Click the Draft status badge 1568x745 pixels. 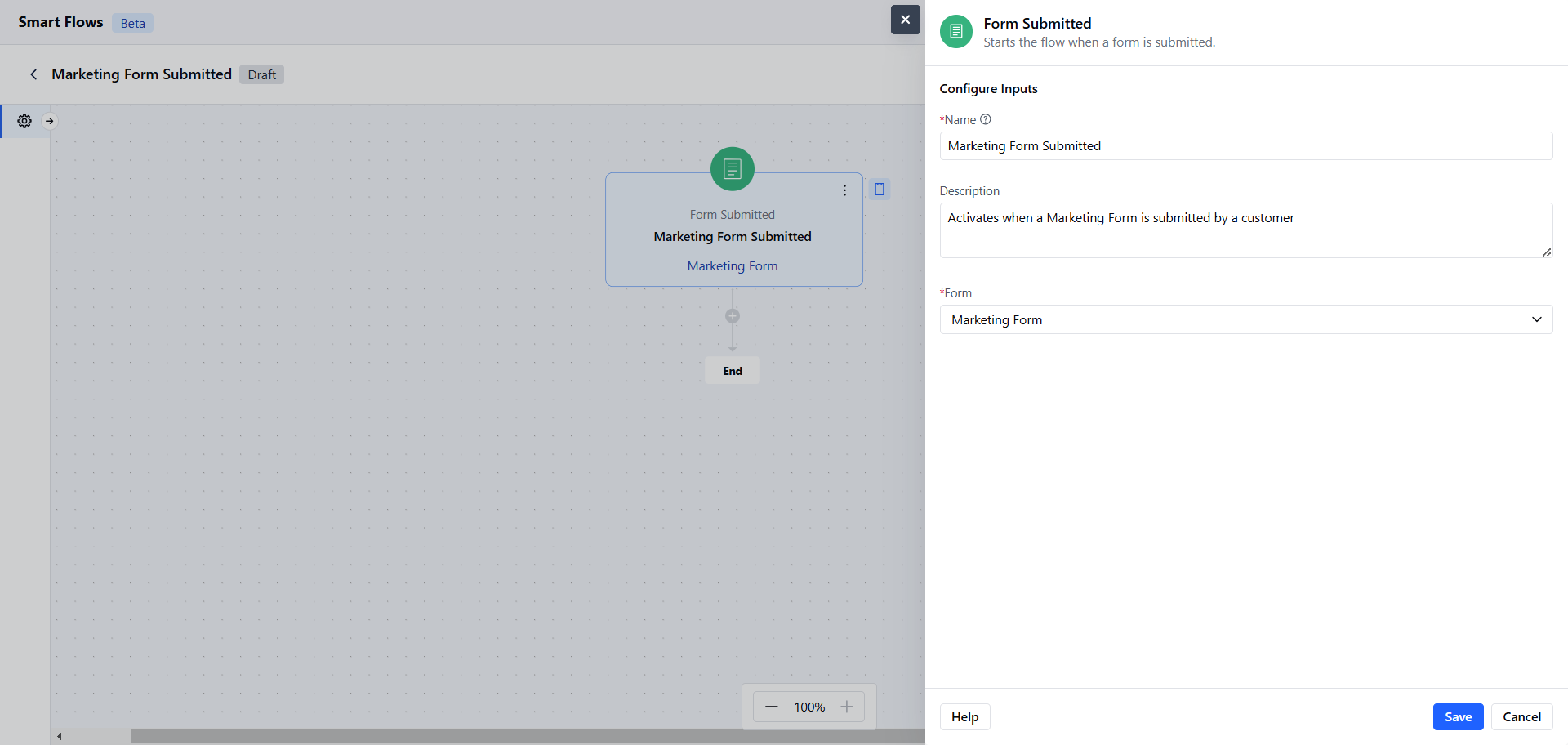[261, 74]
